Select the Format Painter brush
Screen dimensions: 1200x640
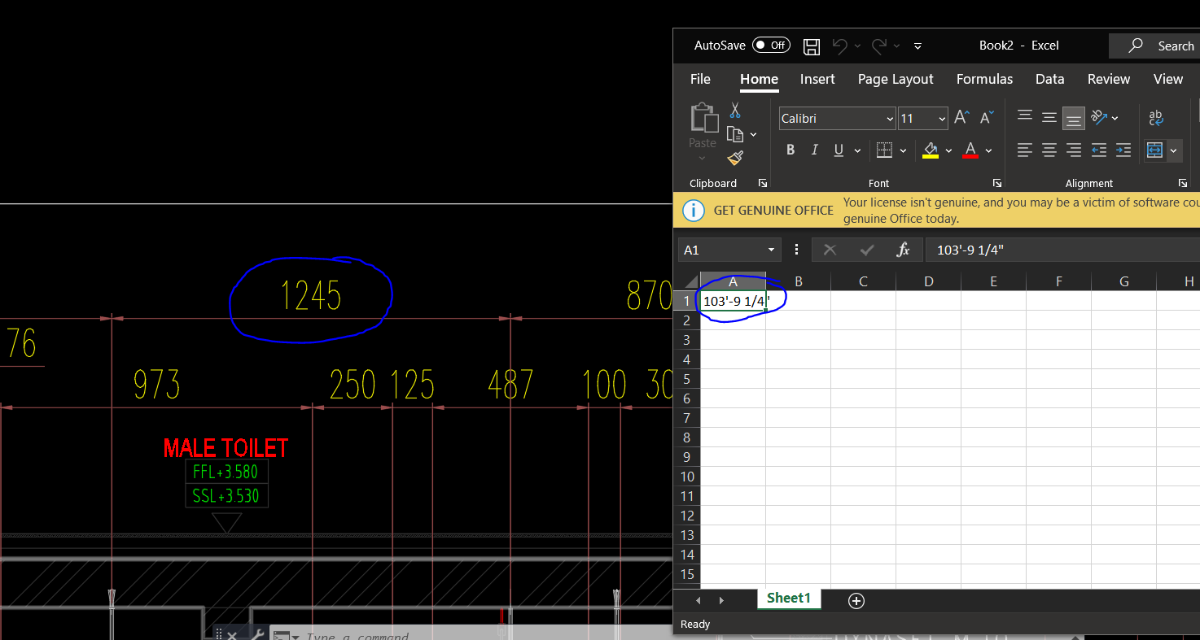coord(735,157)
